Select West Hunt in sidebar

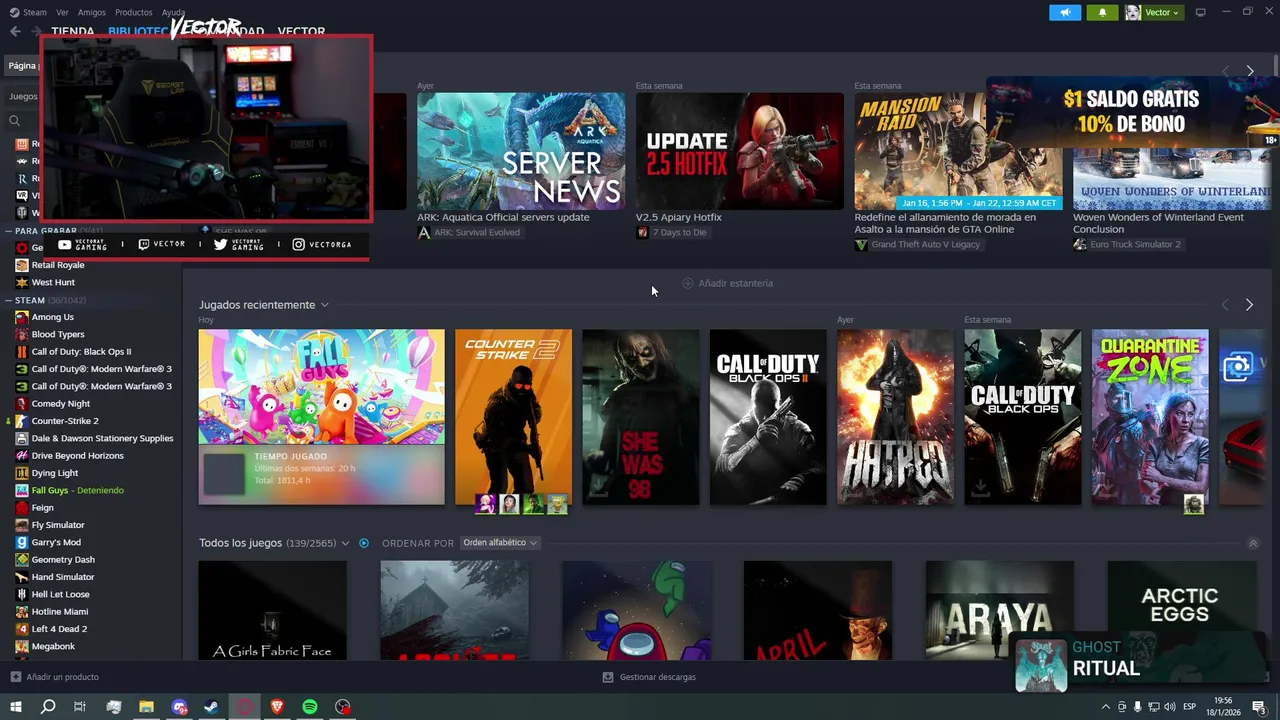(53, 282)
